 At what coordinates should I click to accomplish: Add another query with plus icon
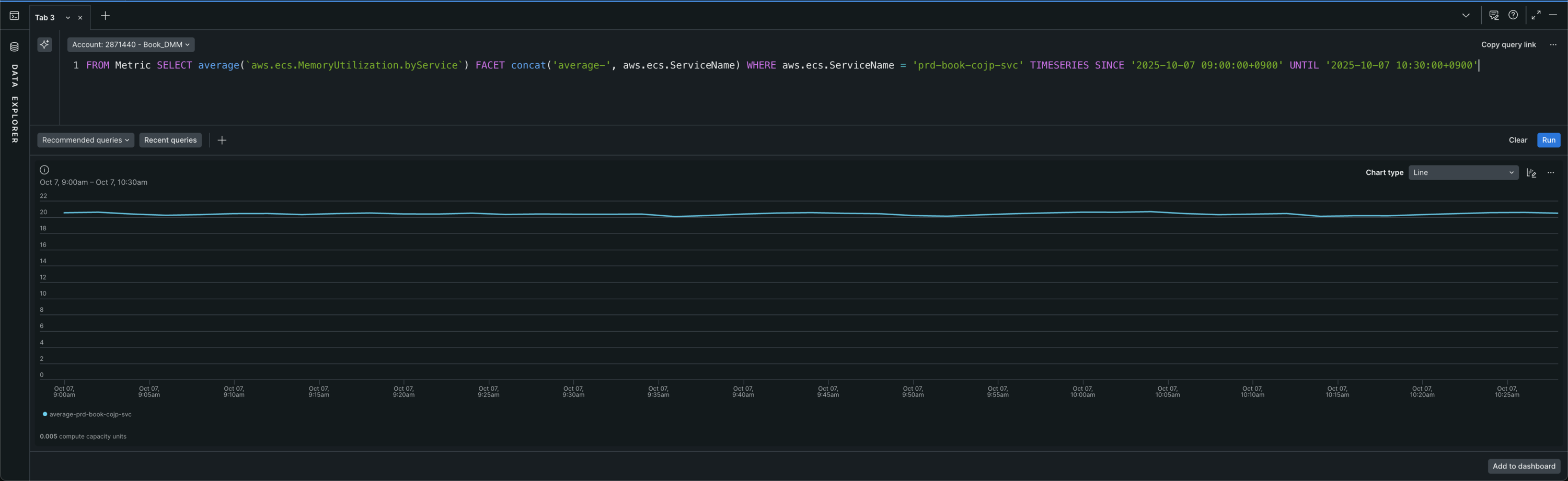222,140
